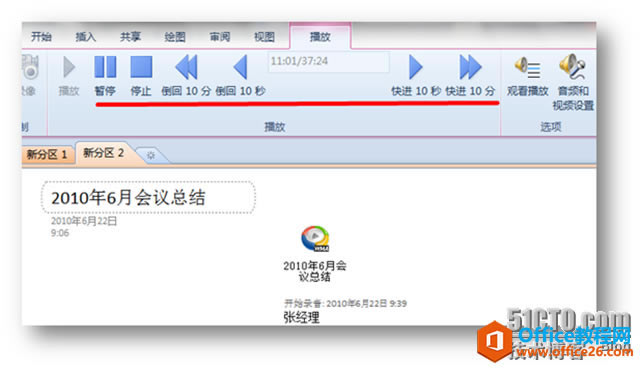This screenshot has width=640, height=369.
Task: Stop playback with the 停止 button
Action: 141,76
